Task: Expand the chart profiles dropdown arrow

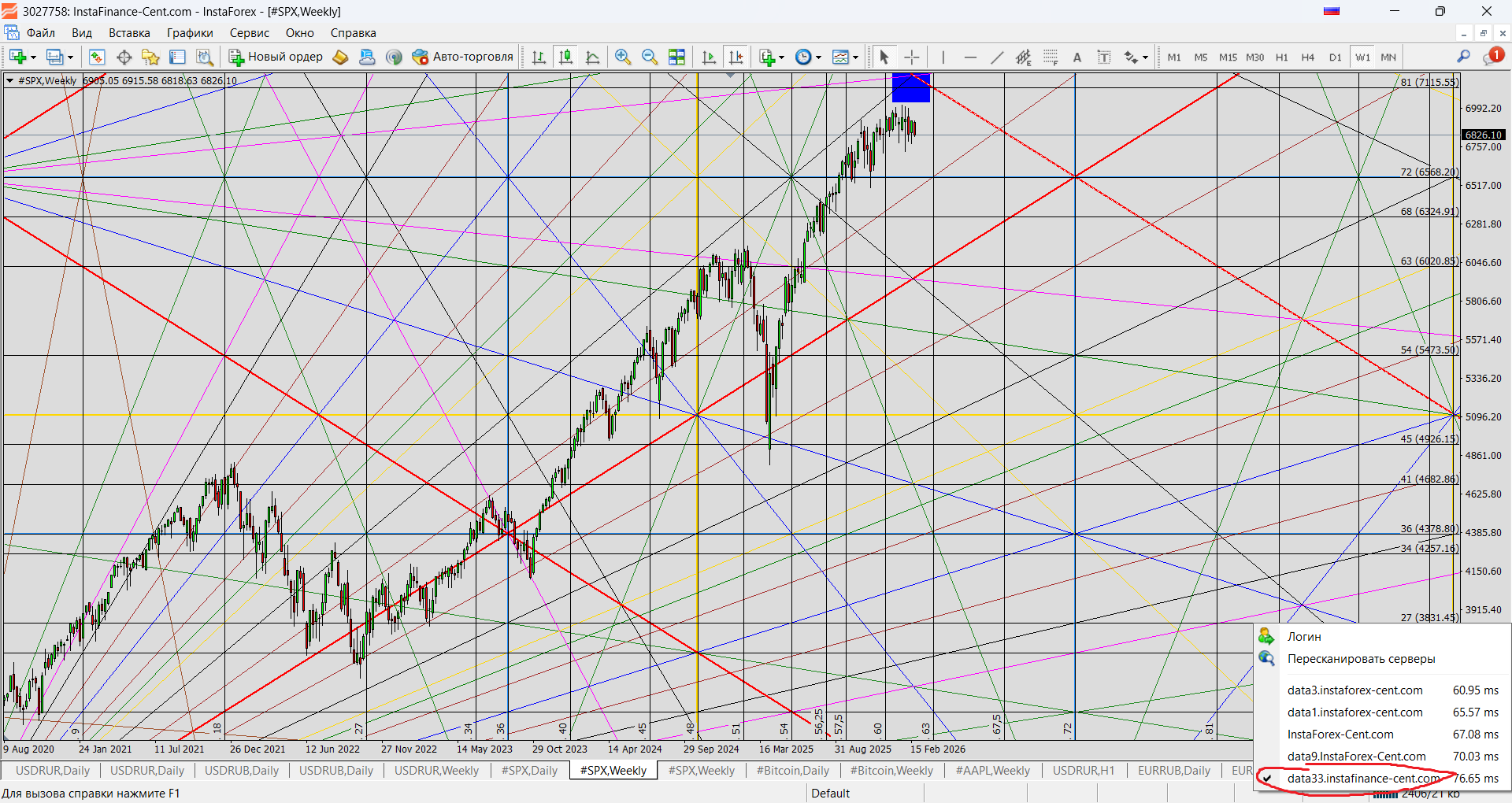Action: [x=70, y=57]
